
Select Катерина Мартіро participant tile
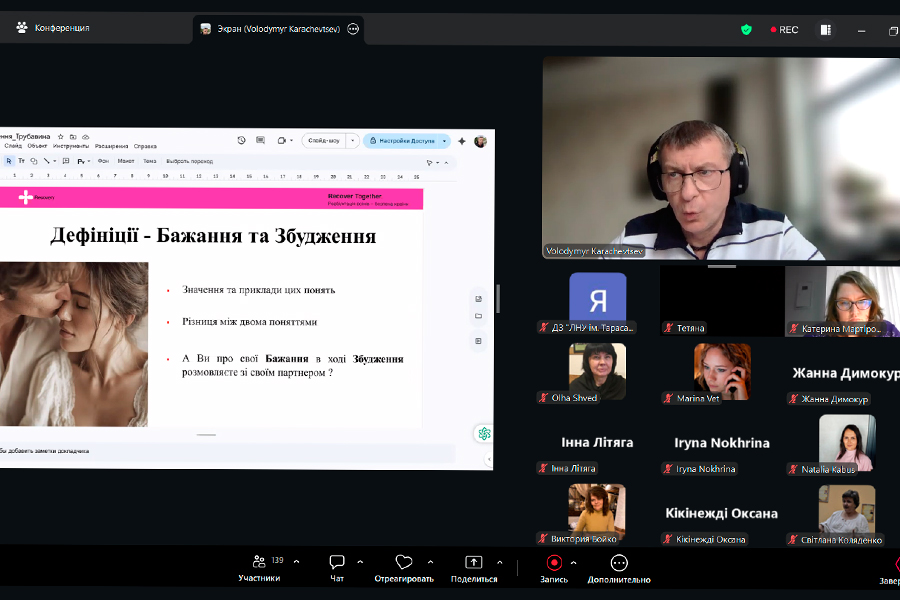tap(842, 301)
